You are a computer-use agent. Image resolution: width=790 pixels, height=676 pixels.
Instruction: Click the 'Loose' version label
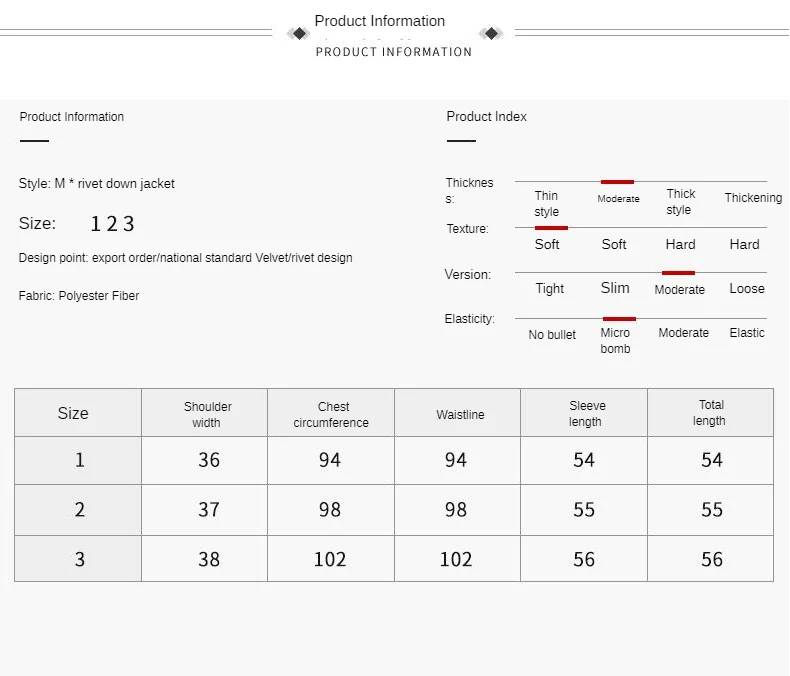(x=747, y=289)
